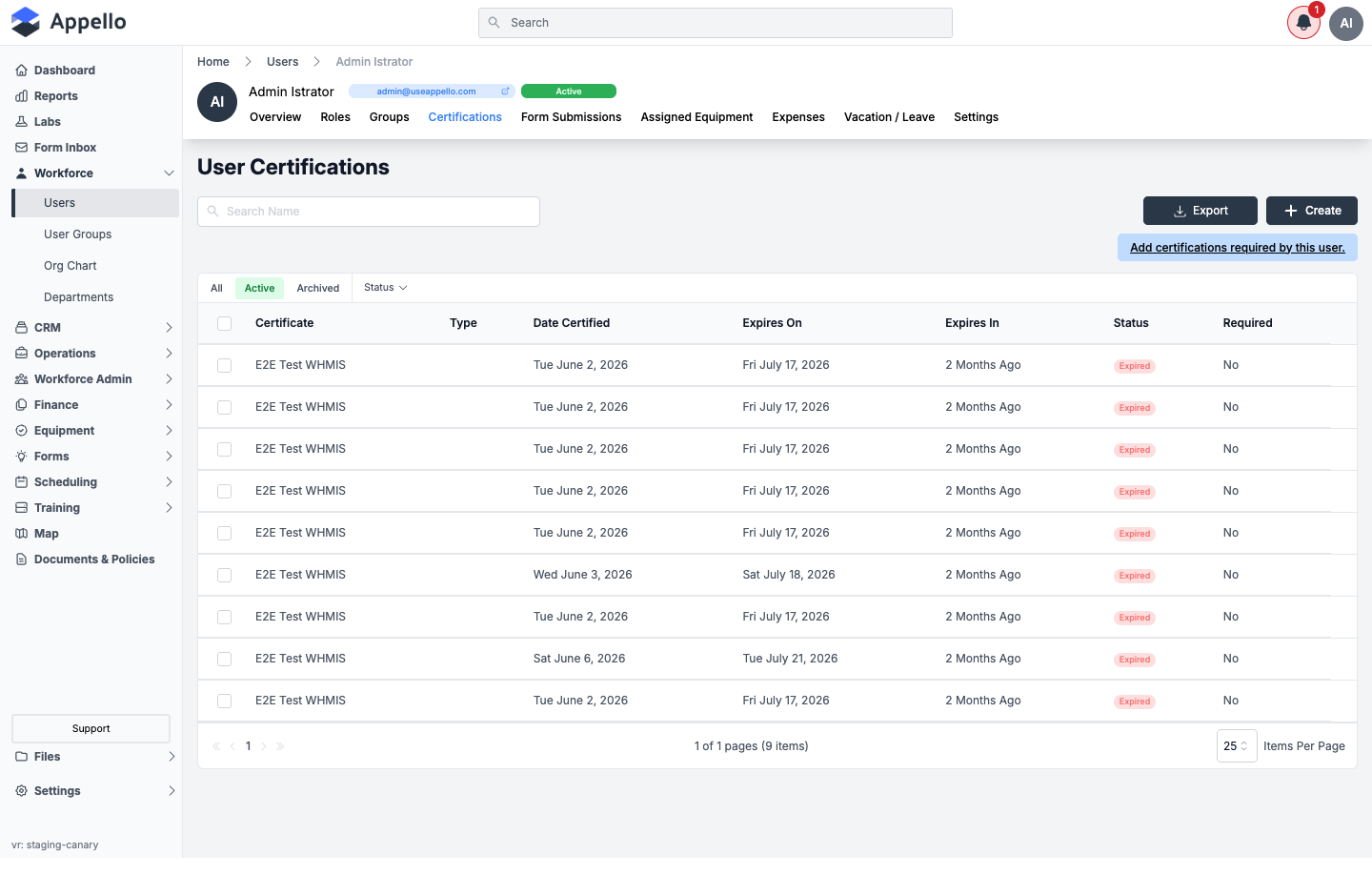The height and width of the screenshot is (875, 1372).
Task: Click the Appello logo icon
Action: [x=26, y=22]
